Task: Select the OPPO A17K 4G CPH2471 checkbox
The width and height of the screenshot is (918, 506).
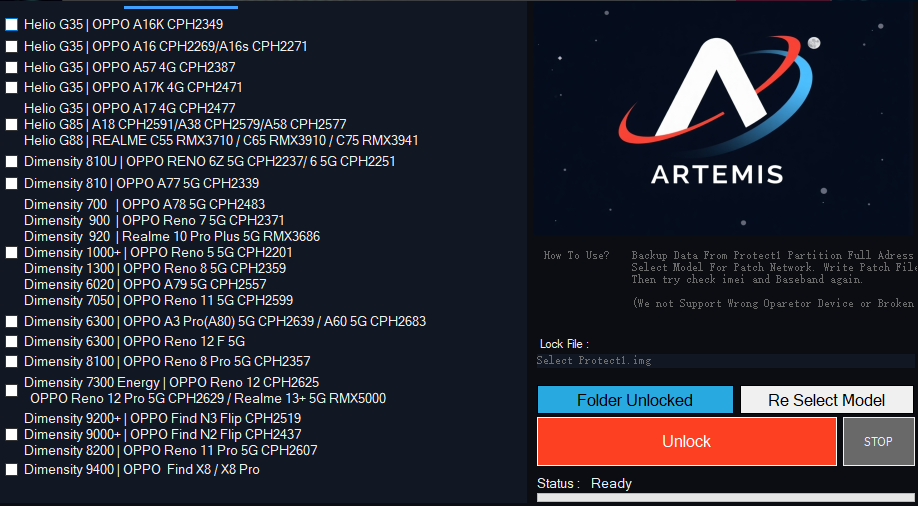Action: coord(11,87)
